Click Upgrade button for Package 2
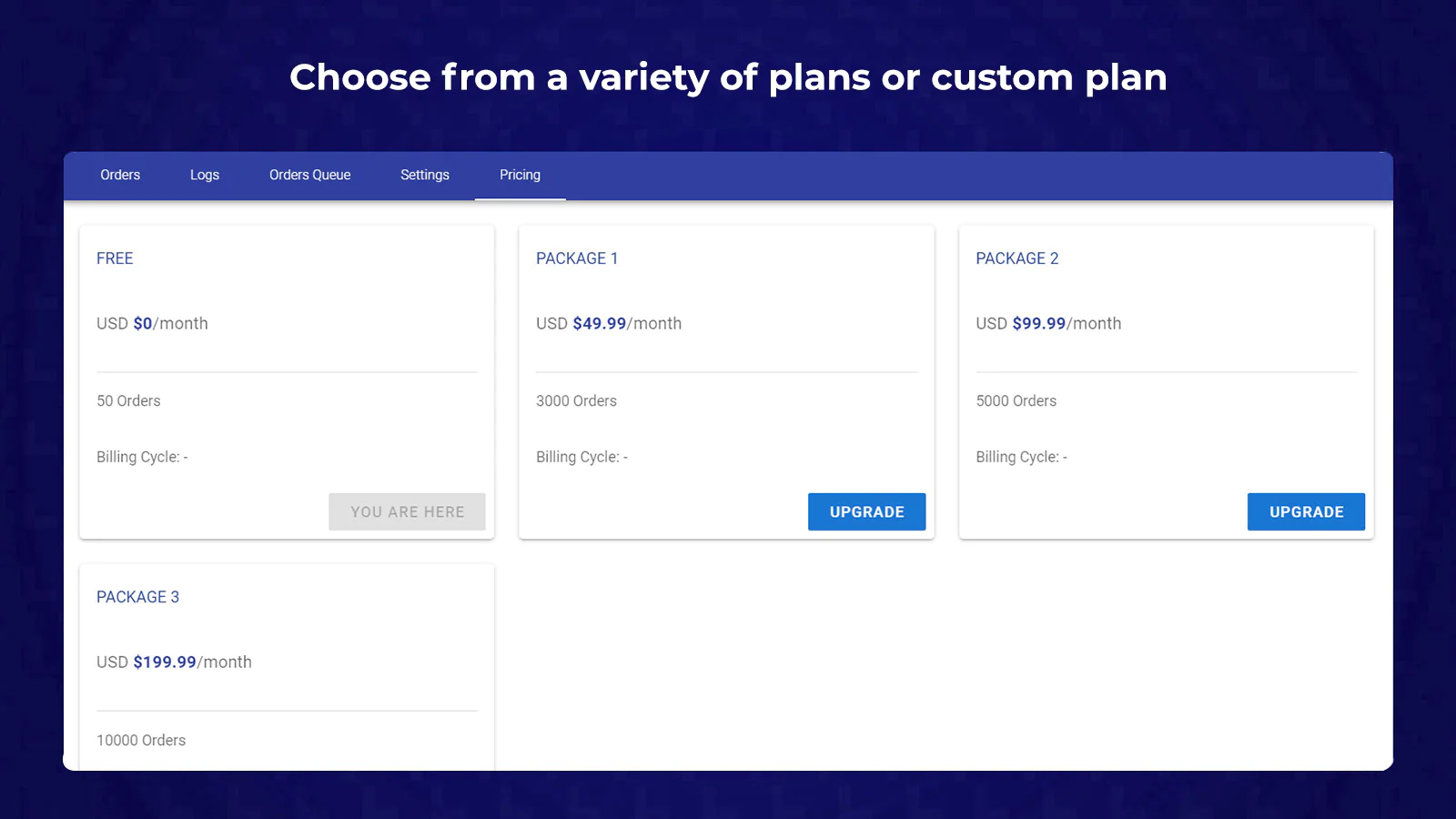 pos(1306,511)
